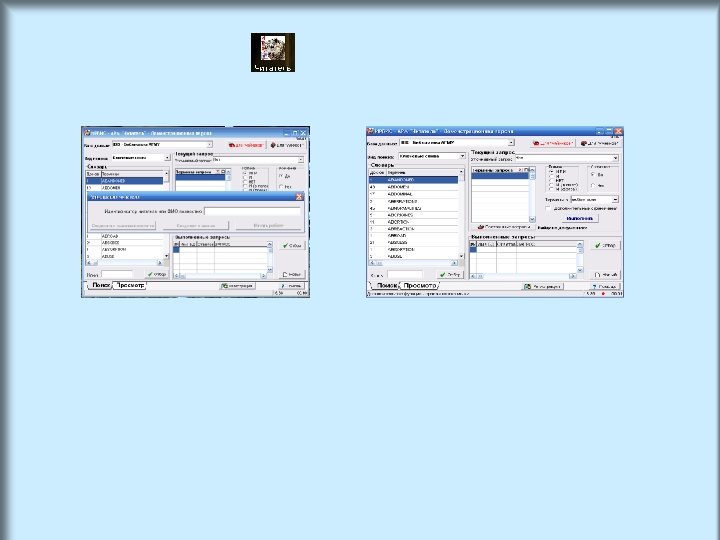Click Составные запросы button in right window

tap(504, 227)
